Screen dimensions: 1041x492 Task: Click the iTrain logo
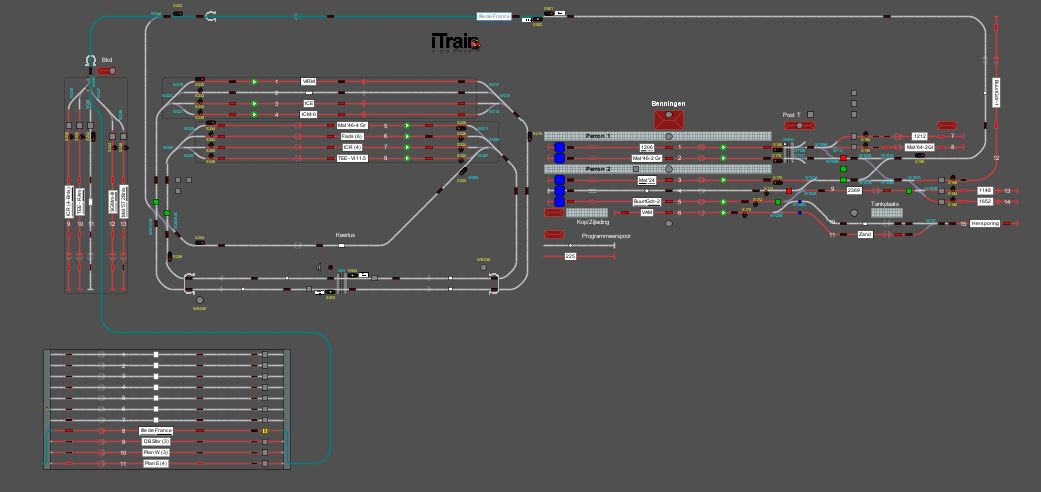(455, 42)
